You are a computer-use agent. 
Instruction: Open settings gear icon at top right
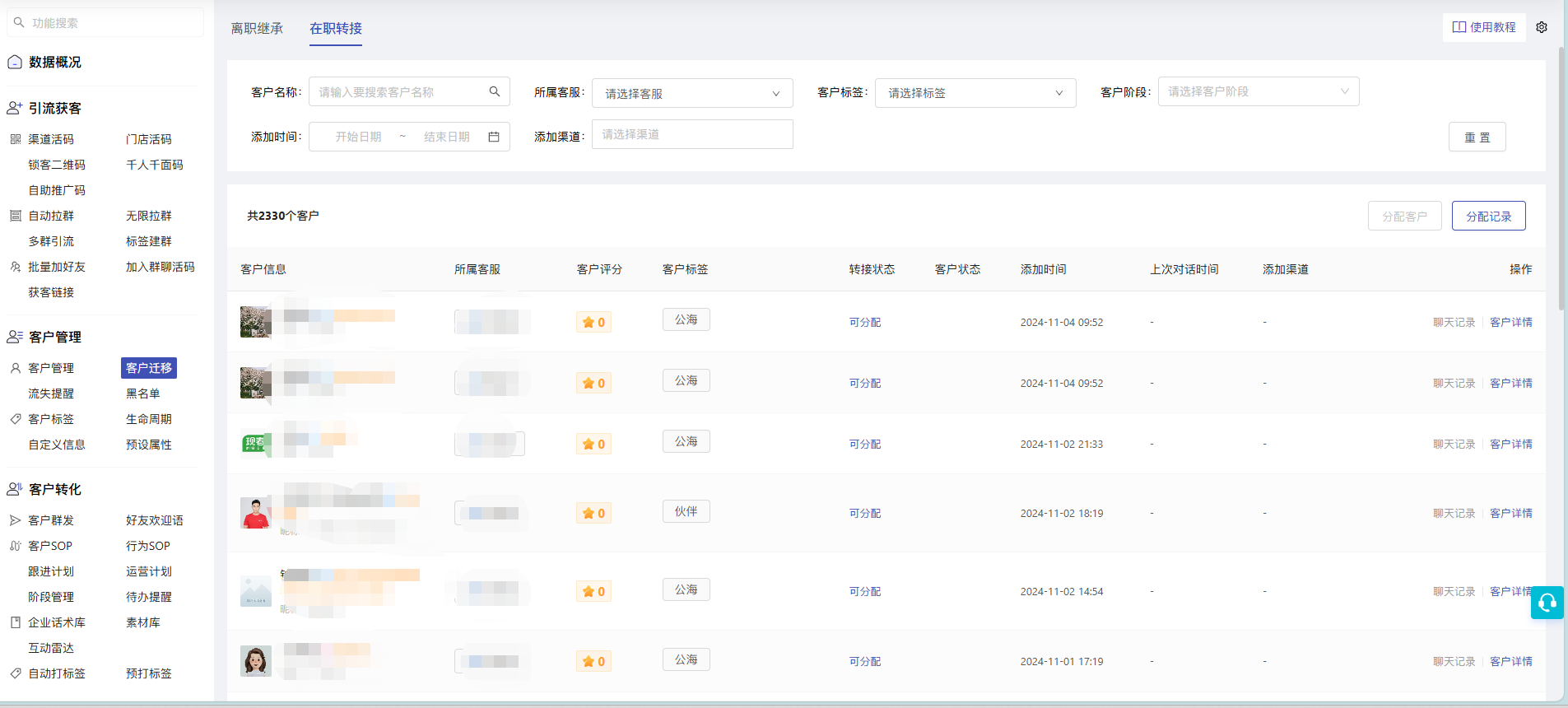(1542, 27)
